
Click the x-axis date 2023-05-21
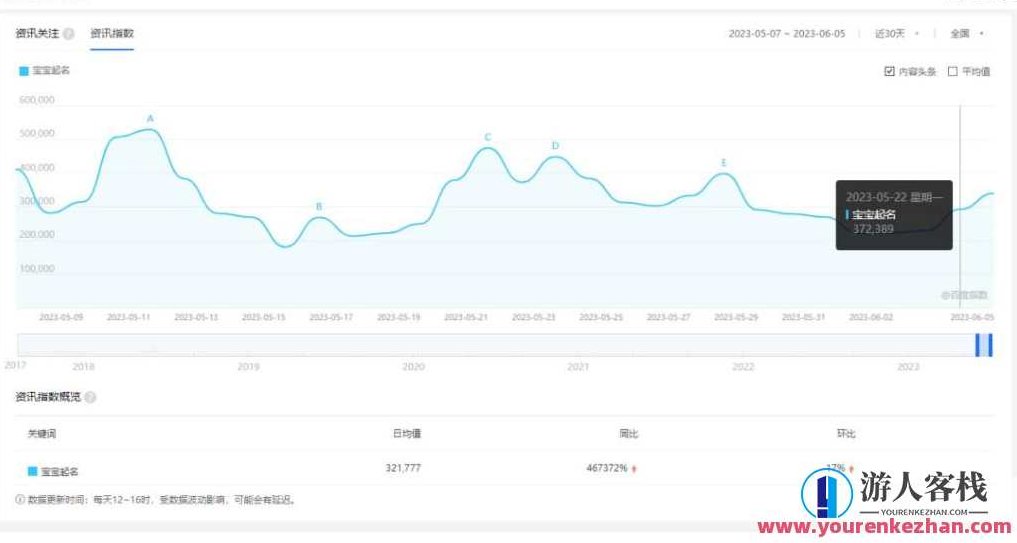tap(466, 317)
